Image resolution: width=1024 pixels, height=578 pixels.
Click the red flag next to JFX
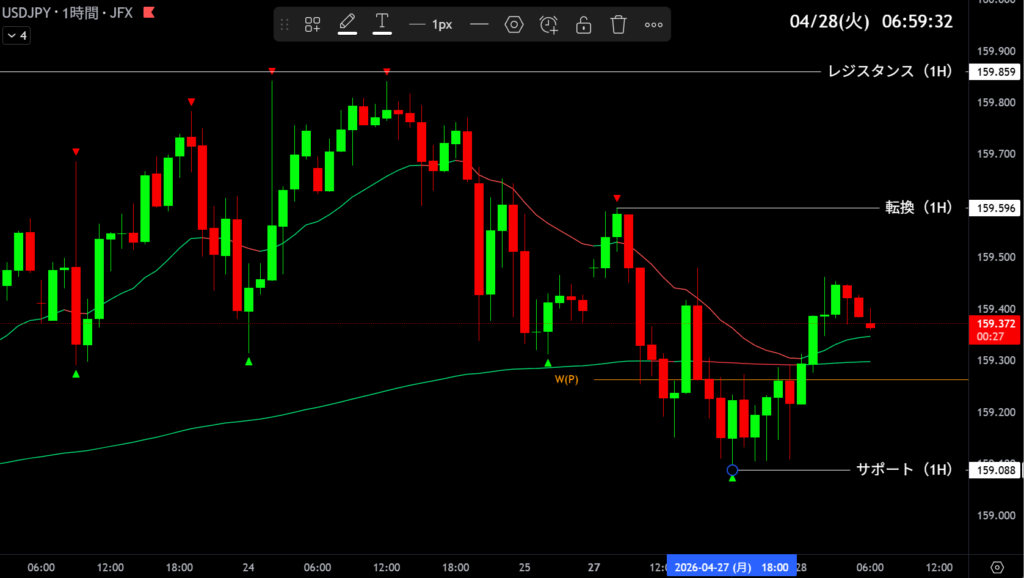pyautogui.click(x=149, y=13)
